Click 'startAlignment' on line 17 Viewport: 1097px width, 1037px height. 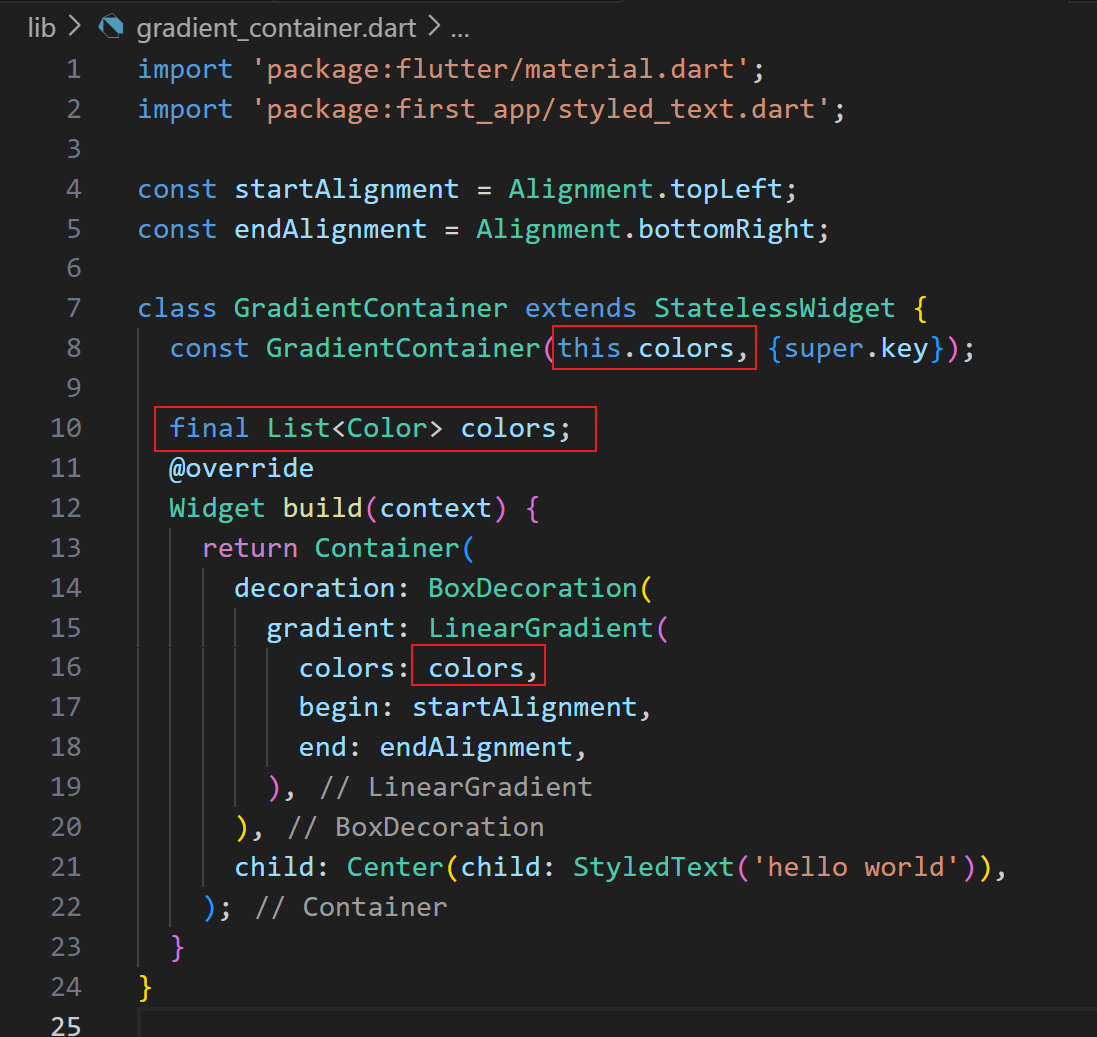pyautogui.click(x=524, y=707)
